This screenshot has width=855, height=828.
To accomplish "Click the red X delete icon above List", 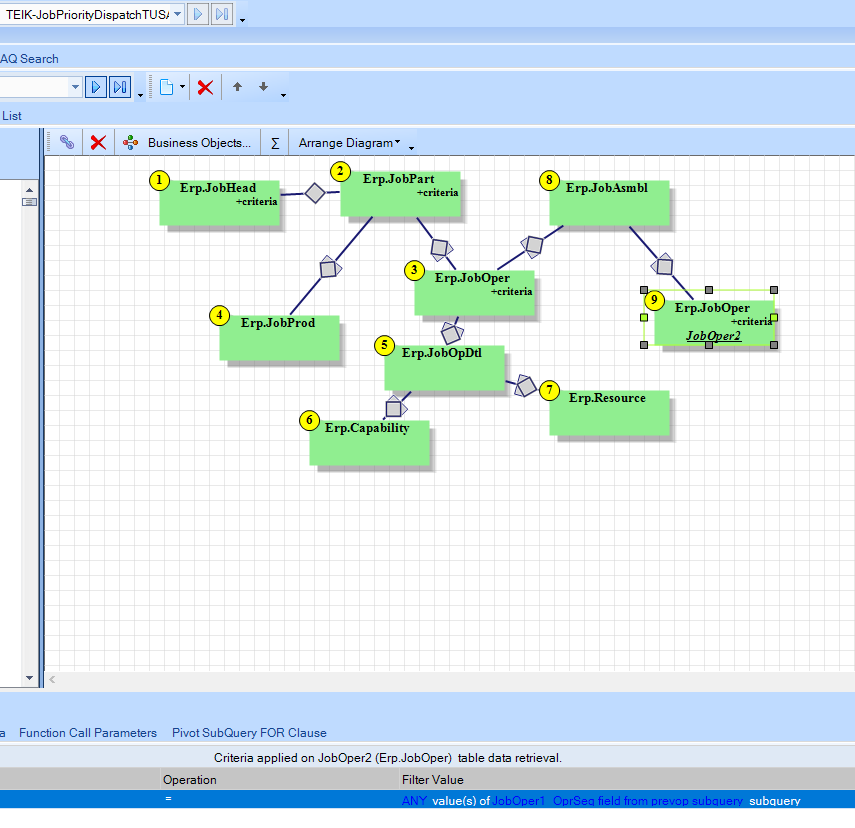I will tap(205, 87).
